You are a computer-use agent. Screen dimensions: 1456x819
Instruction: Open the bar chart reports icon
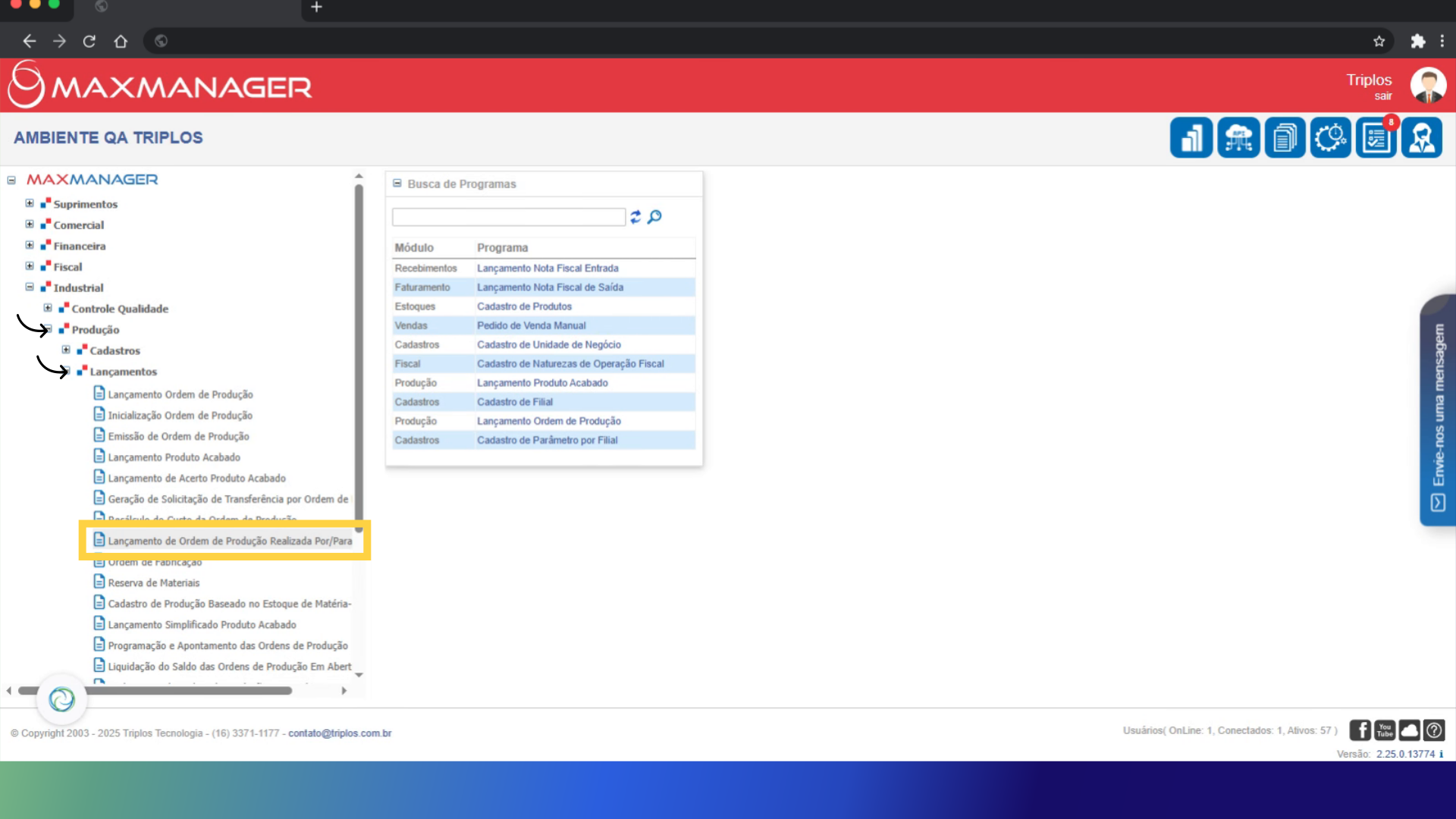(1191, 138)
